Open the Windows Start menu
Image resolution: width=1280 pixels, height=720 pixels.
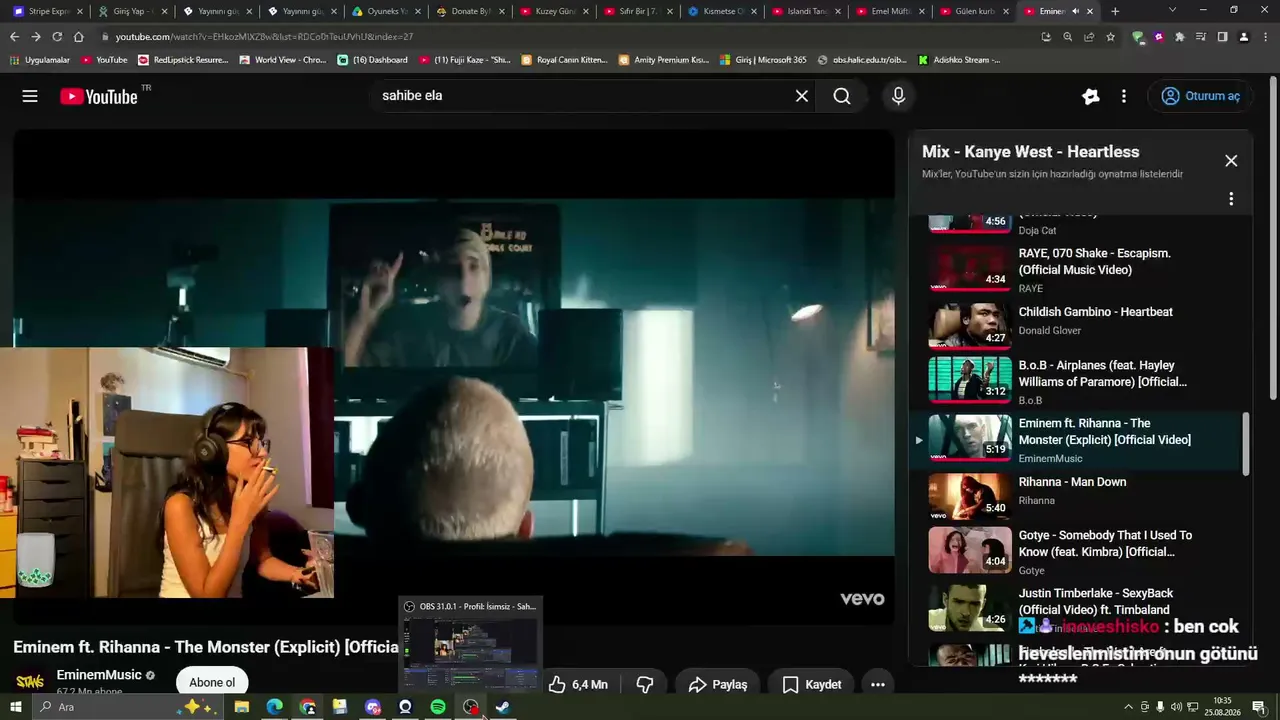click(x=16, y=707)
